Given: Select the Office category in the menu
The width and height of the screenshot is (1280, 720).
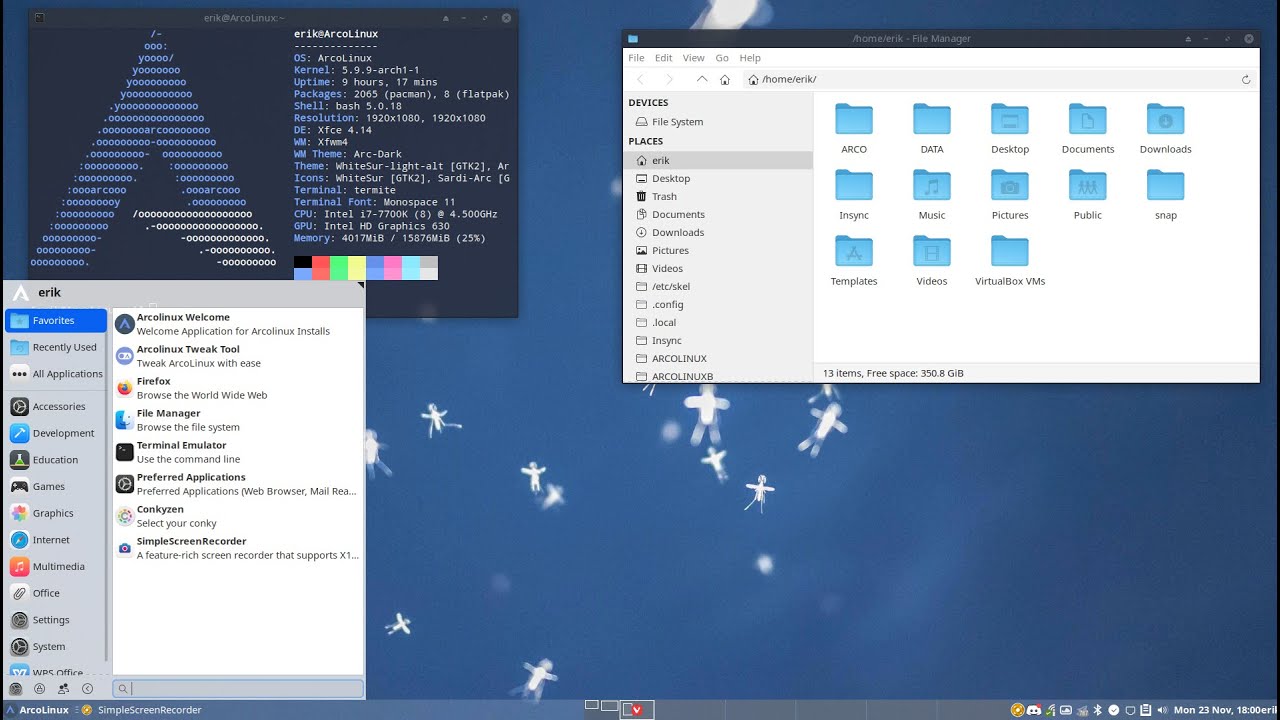Looking at the screenshot, I should click(56, 593).
